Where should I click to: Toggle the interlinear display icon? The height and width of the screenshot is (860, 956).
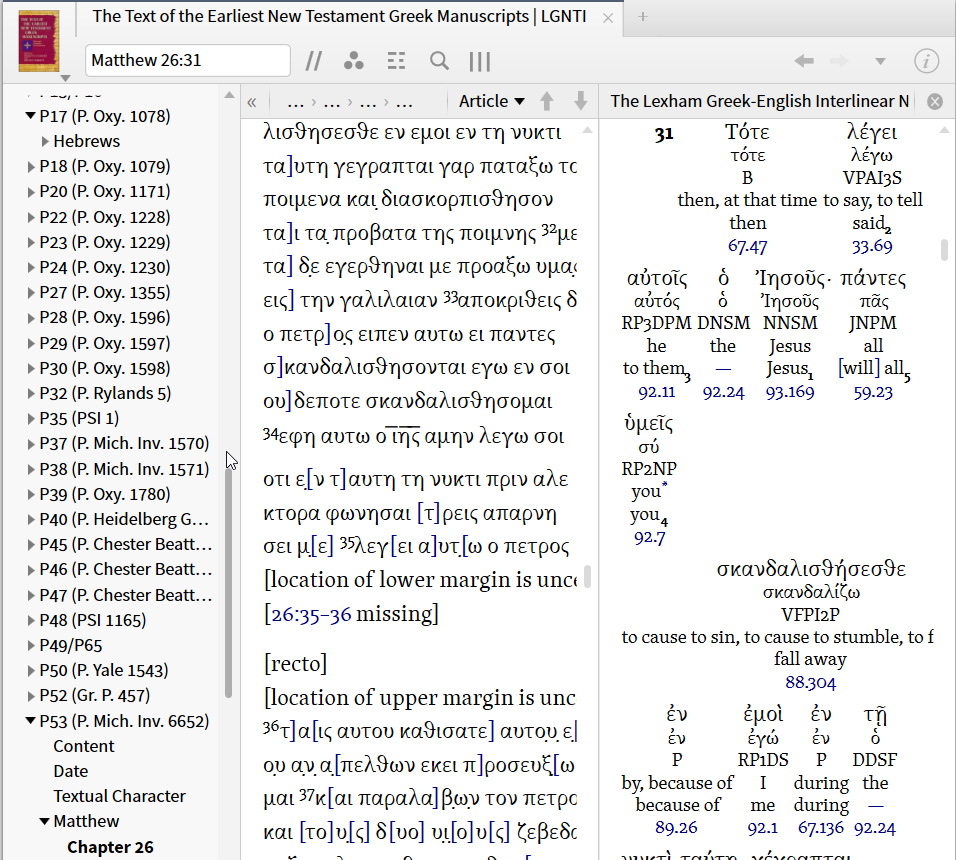click(x=397, y=61)
